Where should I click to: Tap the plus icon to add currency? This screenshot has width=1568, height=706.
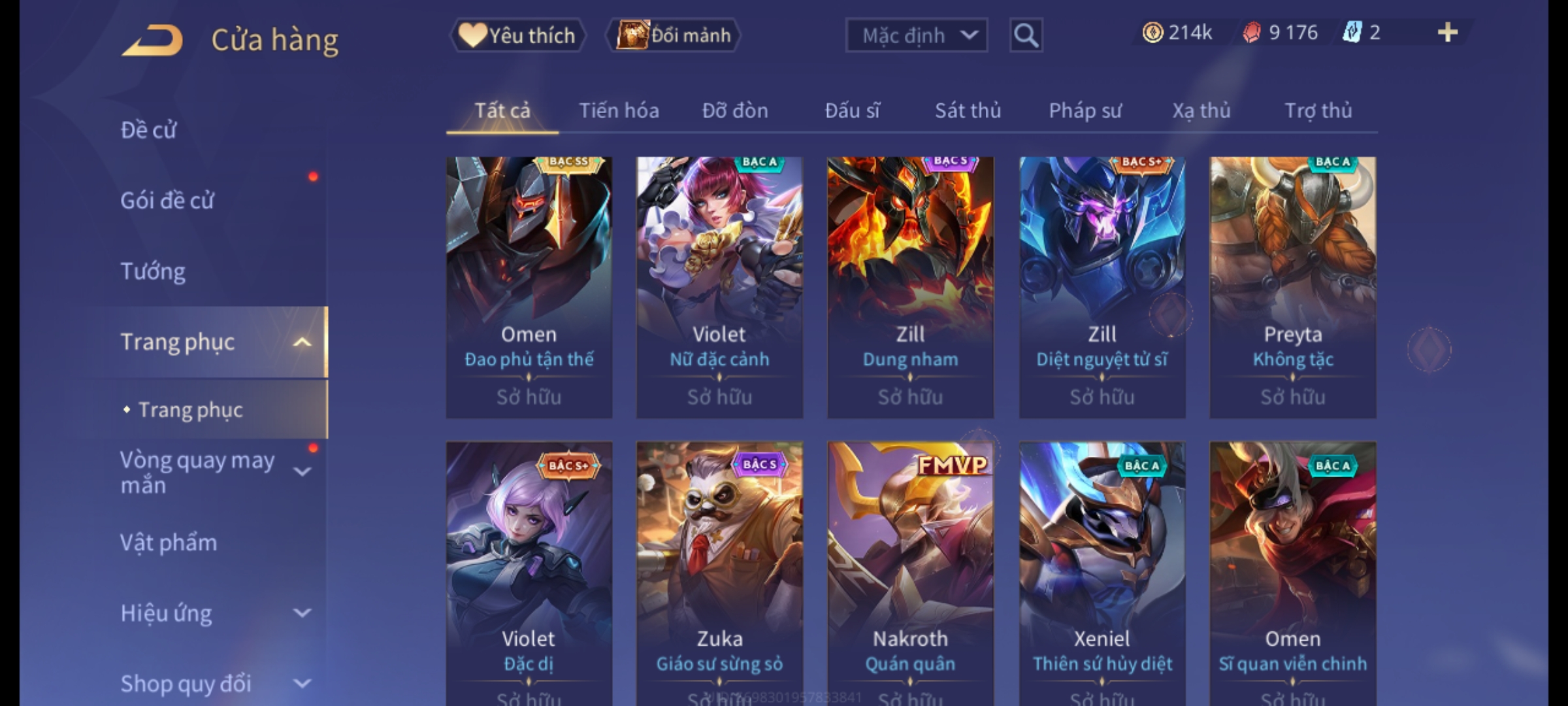click(1448, 32)
